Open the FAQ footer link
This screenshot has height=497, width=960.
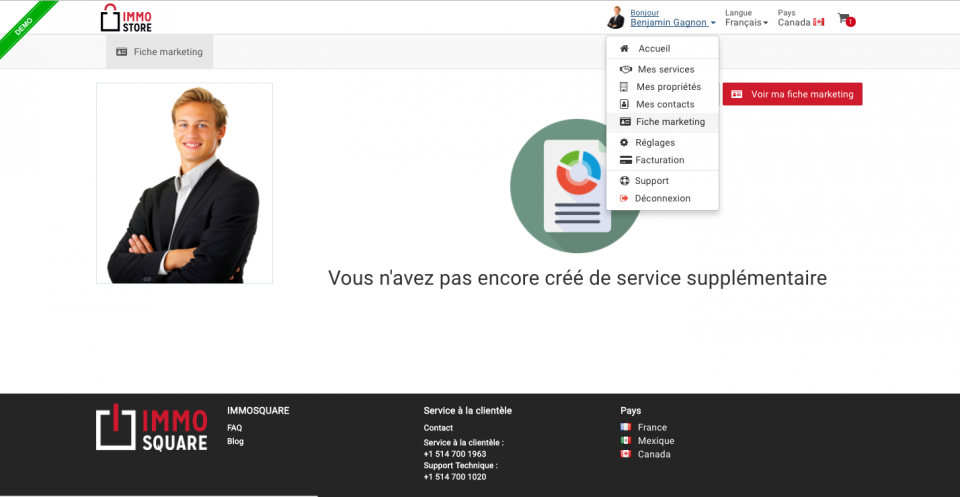pyautogui.click(x=234, y=428)
